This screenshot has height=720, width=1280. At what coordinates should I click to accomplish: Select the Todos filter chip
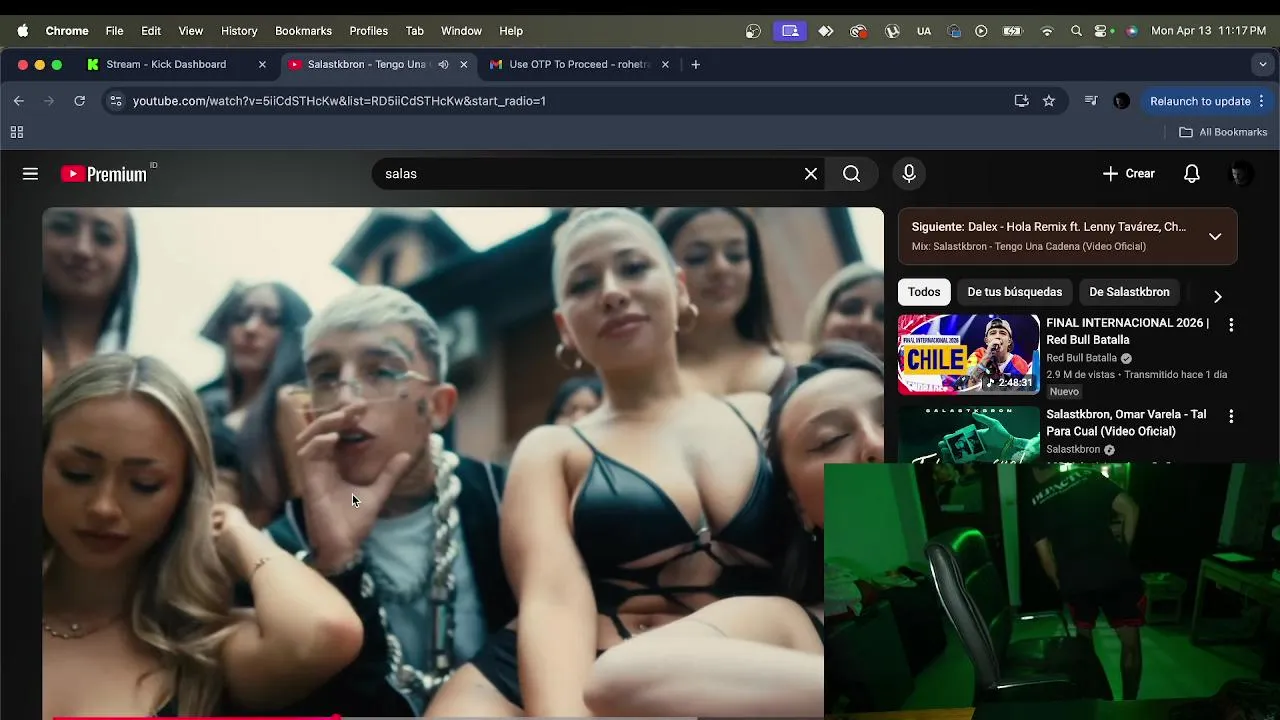pos(924,292)
